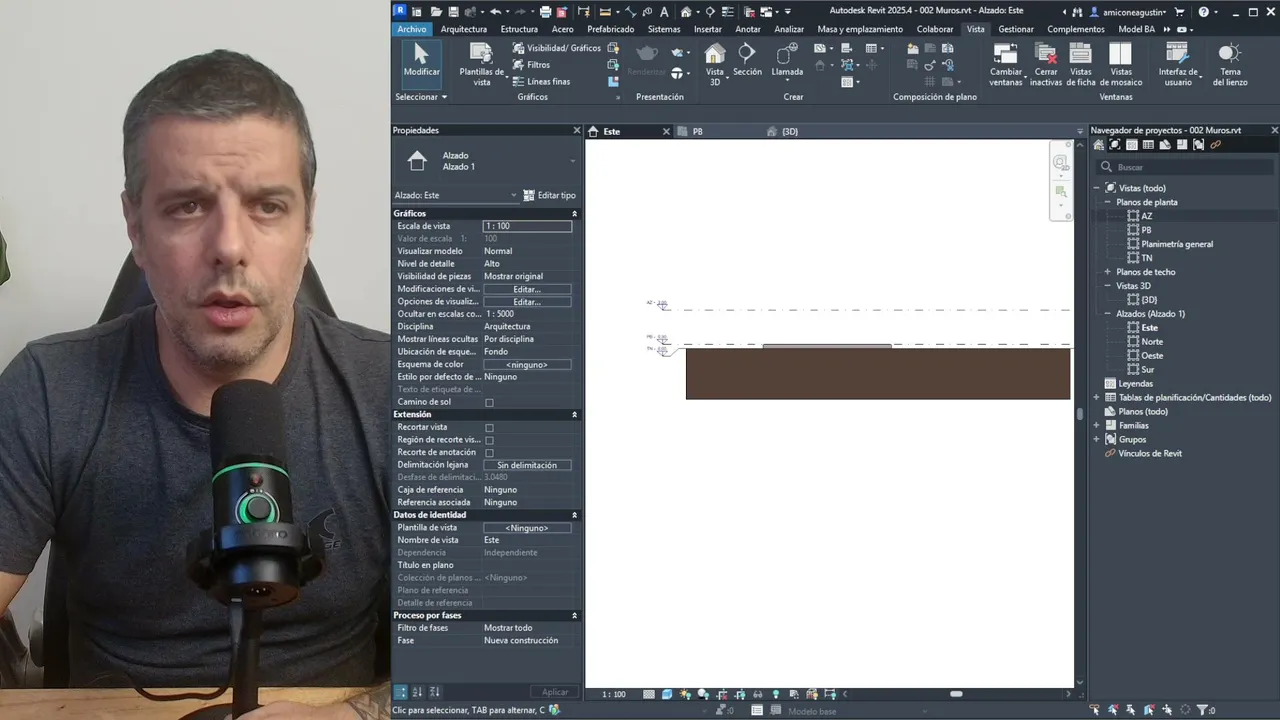The image size is (1280, 720).
Task: Open the Norte elevation in browser
Action: [1152, 342]
